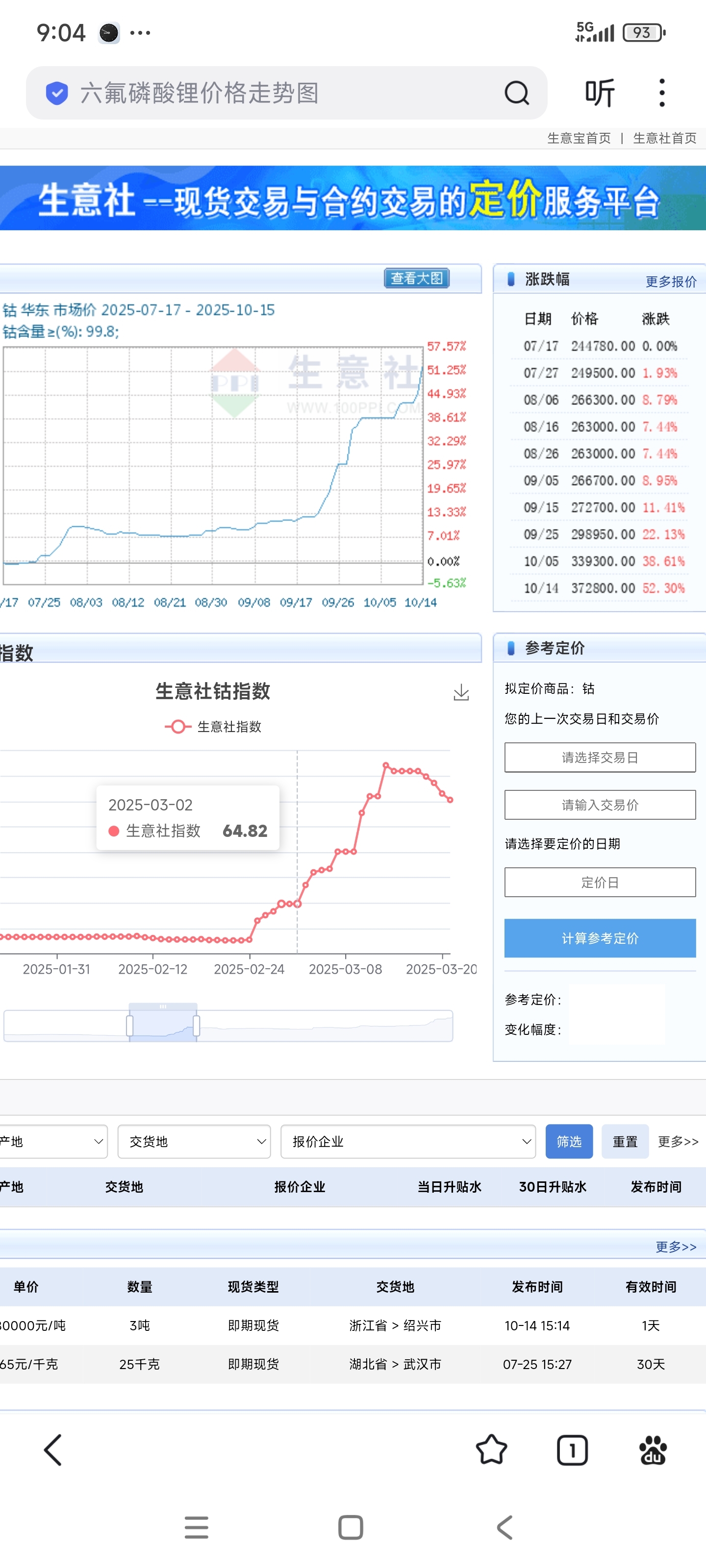Open 更多报价 link in 涨跌幅 panel
706x1568 pixels.
tap(671, 281)
